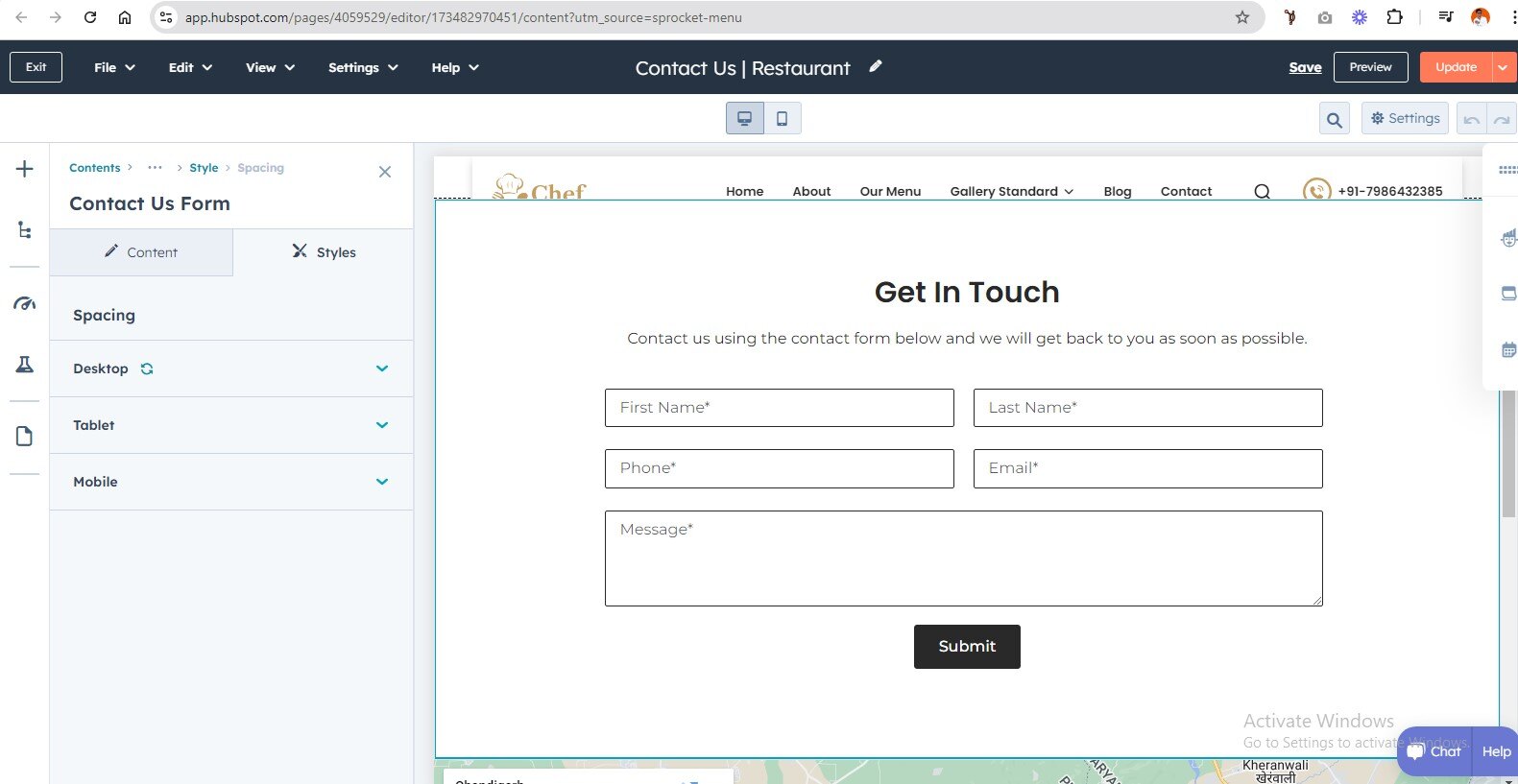This screenshot has width=1518, height=784.
Task: Reset Desktop spacing with refresh icon
Action: [147, 368]
